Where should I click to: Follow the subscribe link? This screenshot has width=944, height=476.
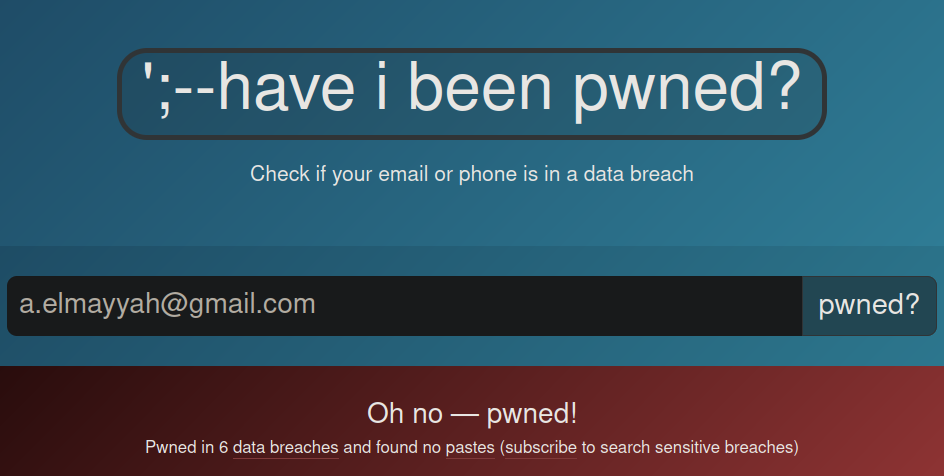541,448
